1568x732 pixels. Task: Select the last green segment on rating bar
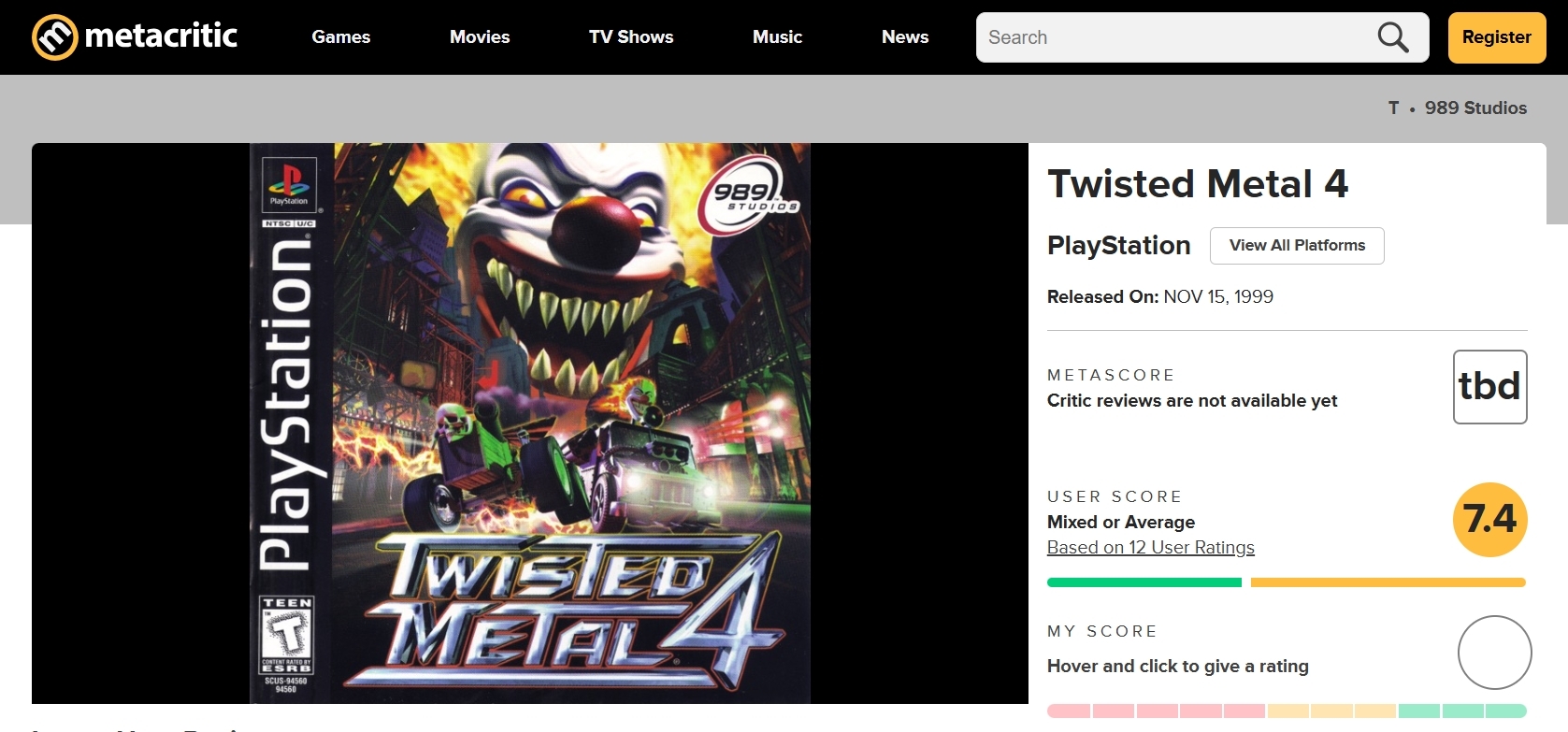click(1505, 711)
